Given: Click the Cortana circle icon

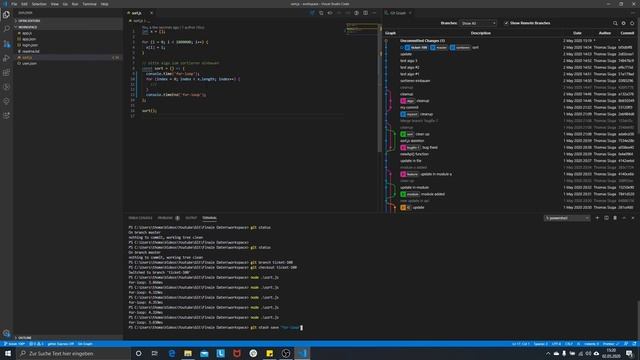Looking at the screenshot, I should 138,353.
